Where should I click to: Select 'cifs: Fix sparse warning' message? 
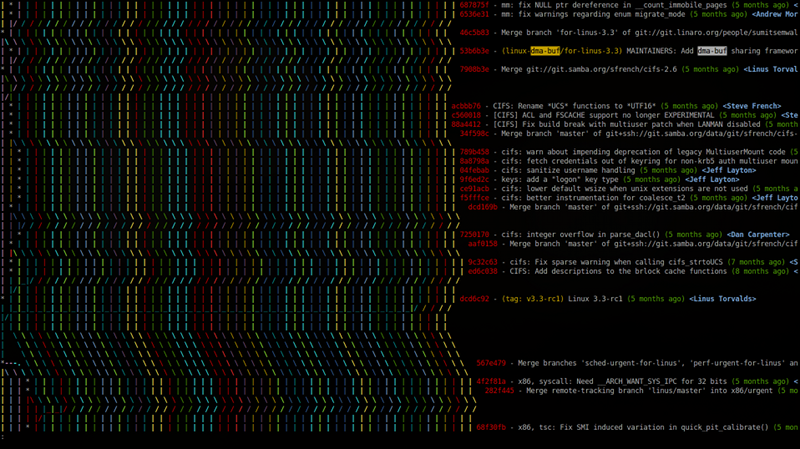tap(616, 262)
